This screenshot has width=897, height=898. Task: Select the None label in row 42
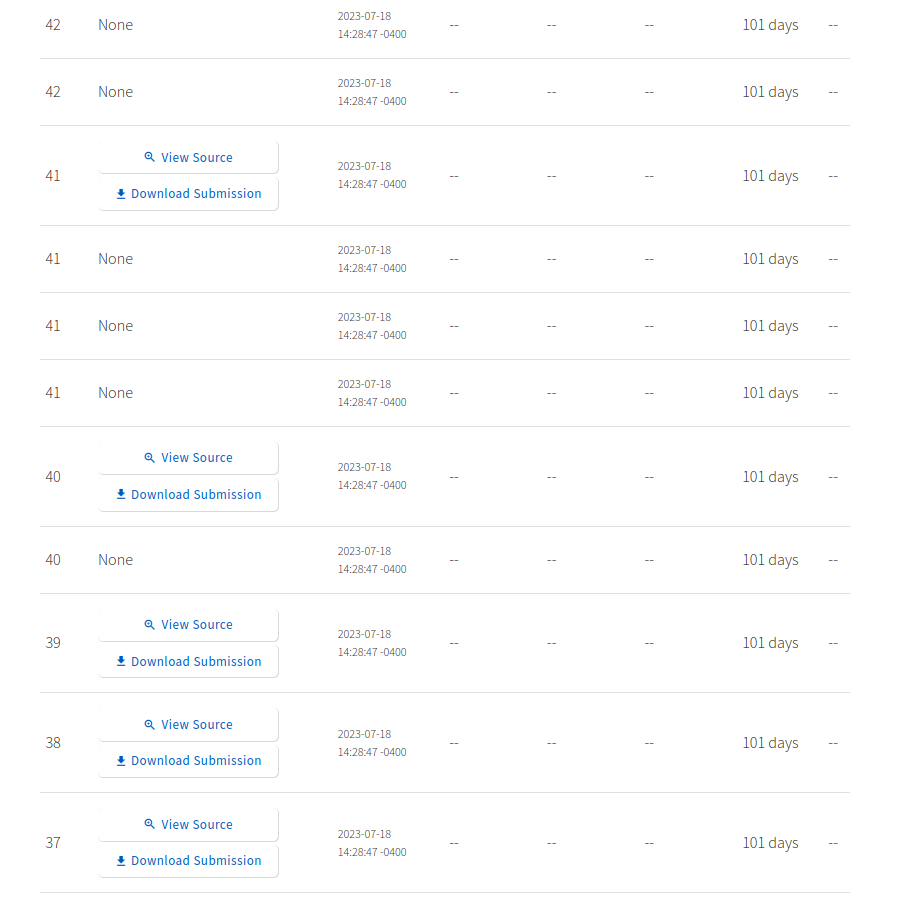tap(115, 24)
